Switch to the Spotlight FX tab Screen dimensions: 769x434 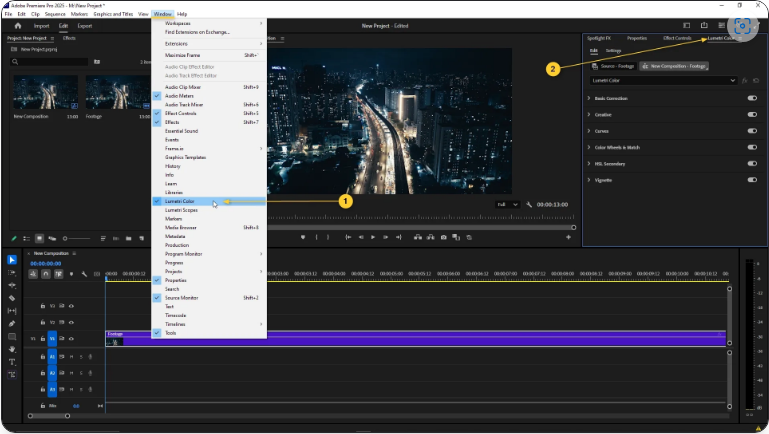coord(599,38)
